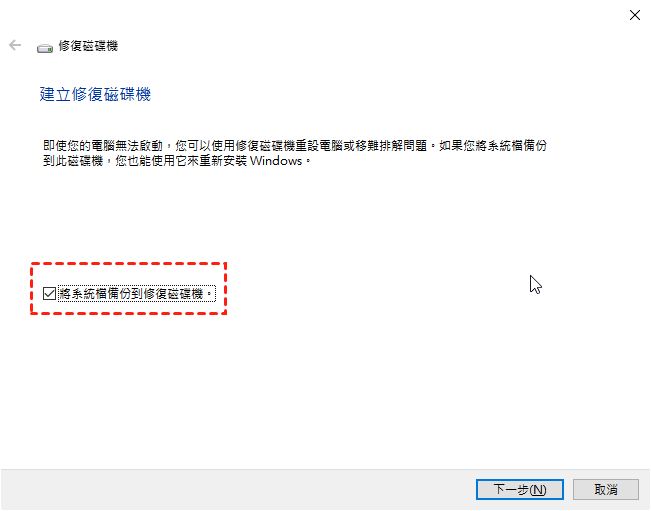Screen dimensions: 651x511
Task: Click the word Windows in the description
Action: pos(276,161)
